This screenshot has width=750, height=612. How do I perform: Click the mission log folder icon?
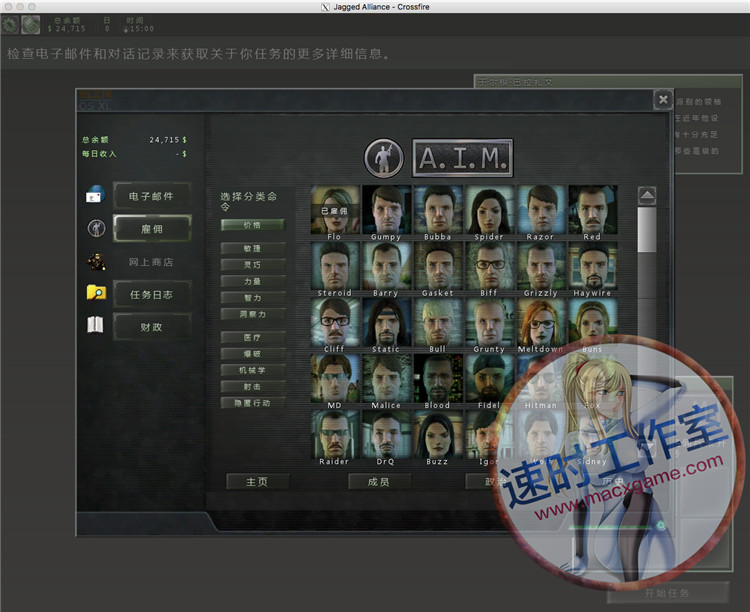point(96,292)
